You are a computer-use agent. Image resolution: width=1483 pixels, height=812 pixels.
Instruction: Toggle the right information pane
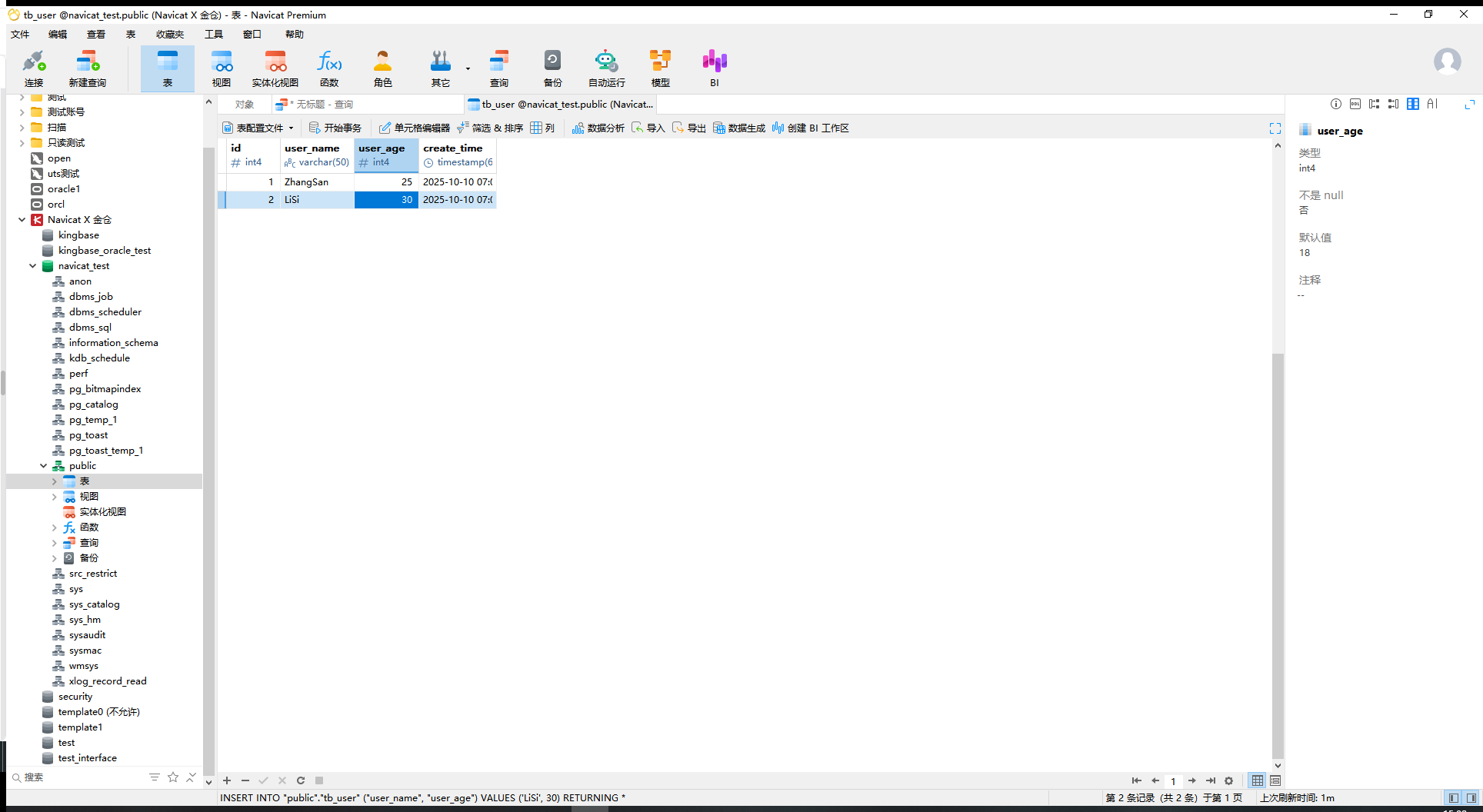tap(1471, 798)
